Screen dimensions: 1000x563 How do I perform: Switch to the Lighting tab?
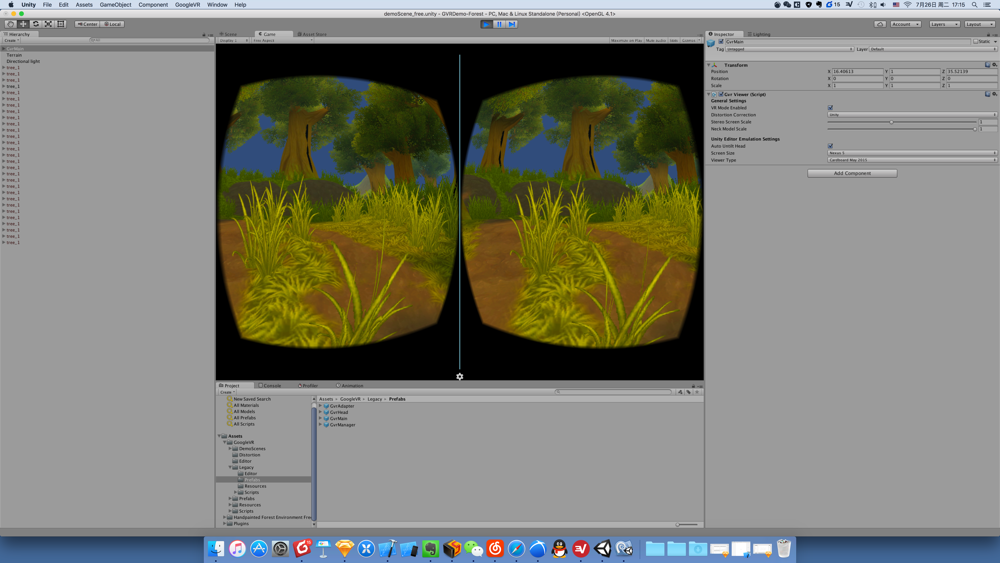click(760, 34)
